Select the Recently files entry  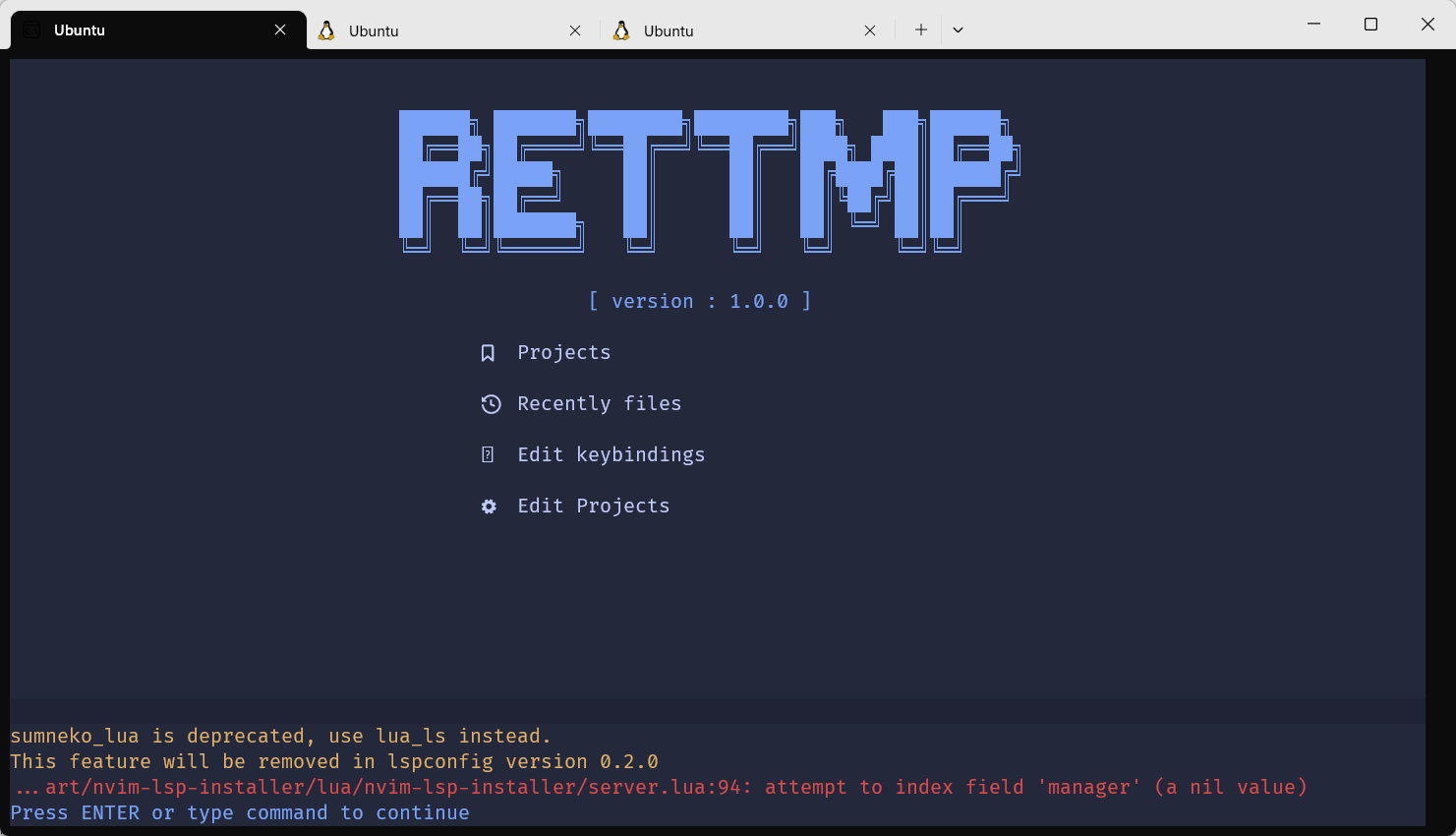(x=599, y=403)
